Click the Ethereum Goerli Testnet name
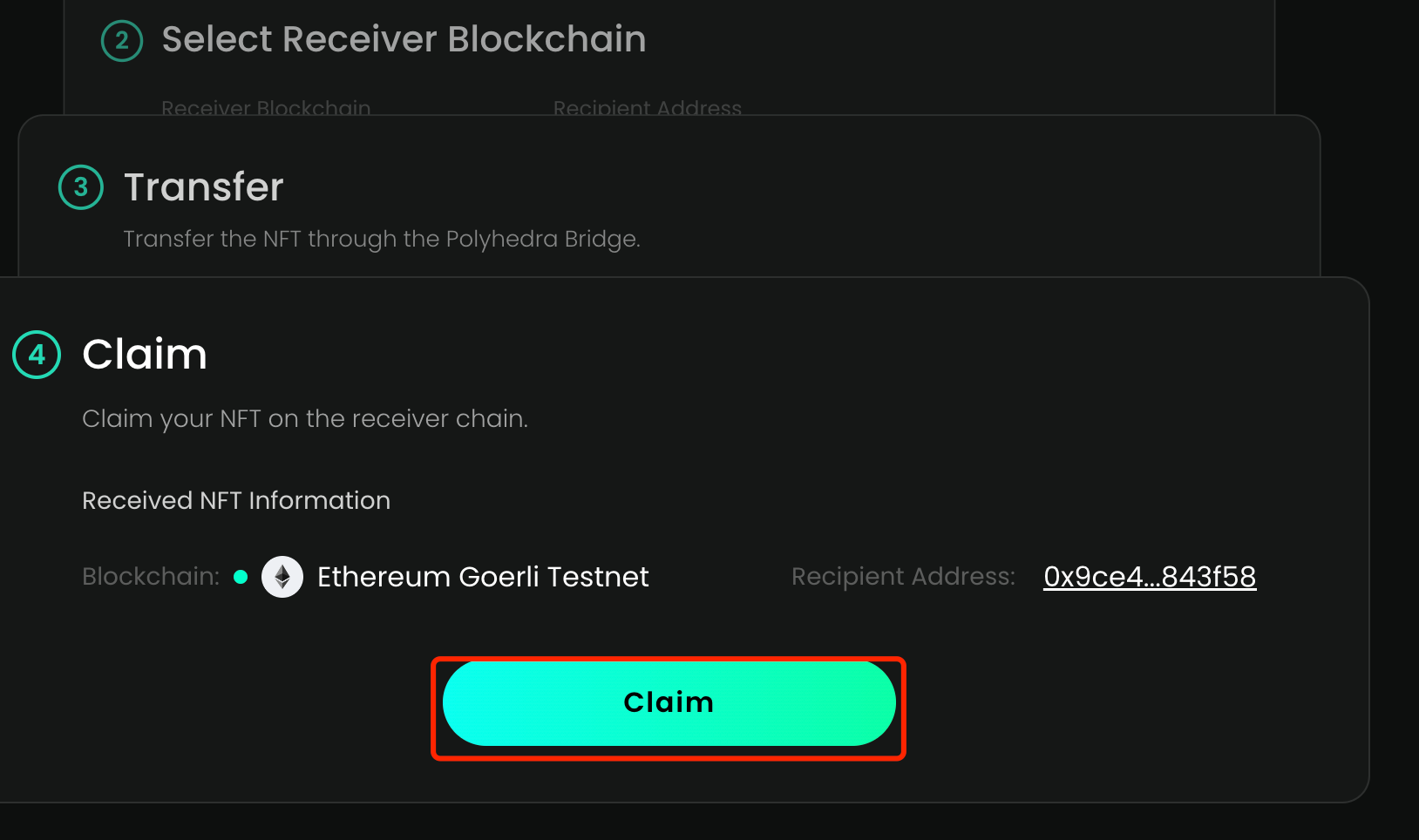Viewport: 1419px width, 840px height. pyautogui.click(x=483, y=577)
